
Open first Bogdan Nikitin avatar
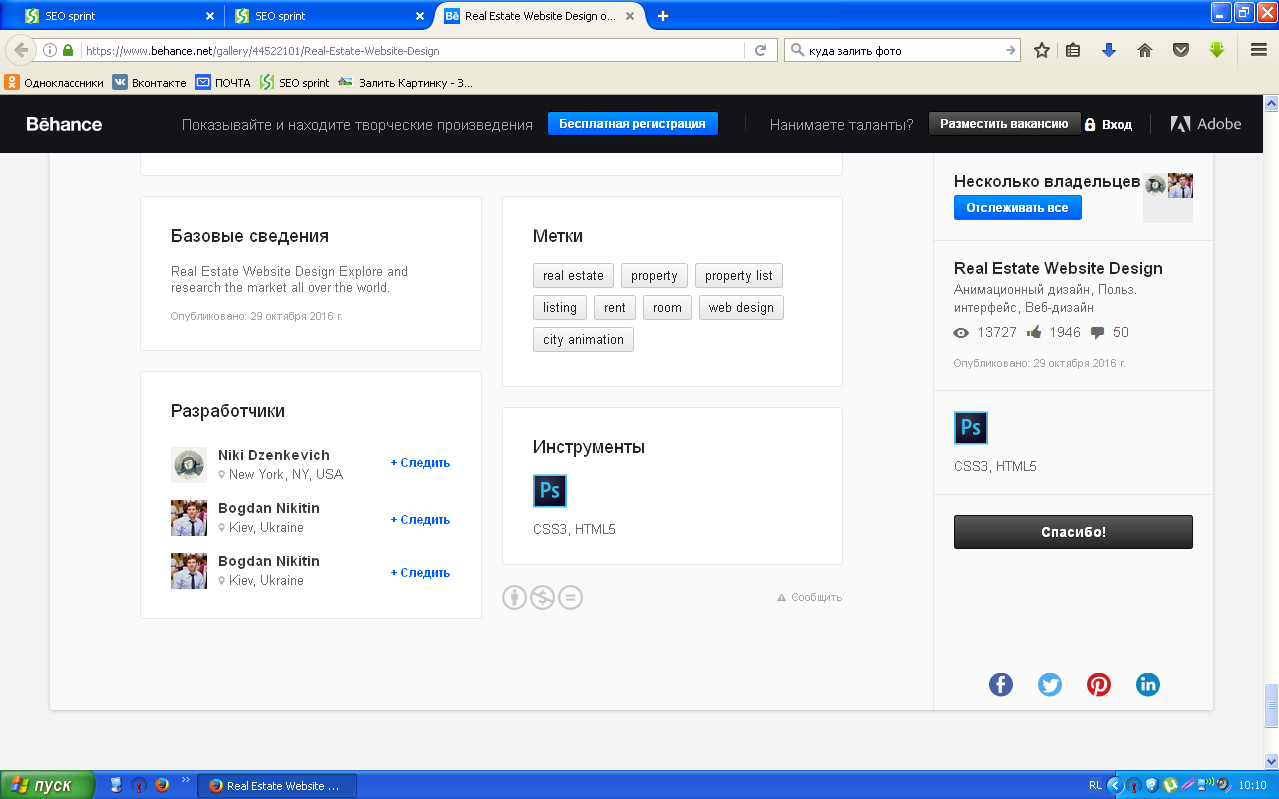coord(189,518)
